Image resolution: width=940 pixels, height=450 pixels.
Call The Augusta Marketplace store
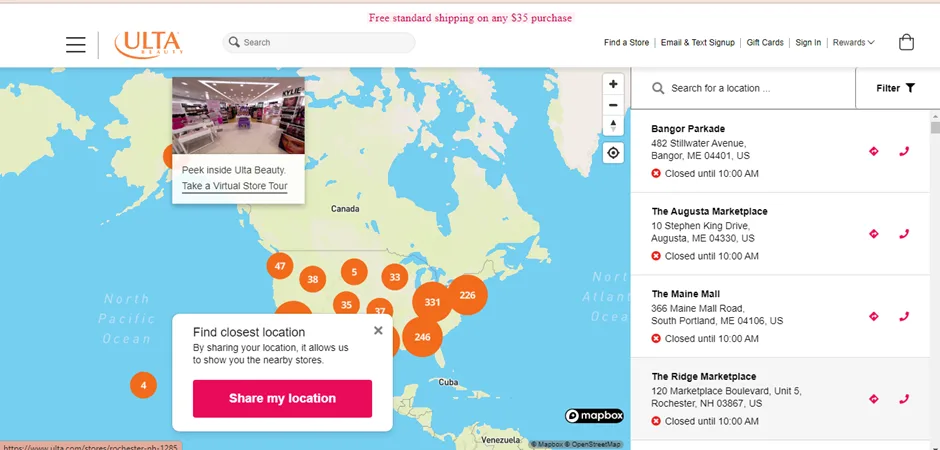(x=904, y=234)
